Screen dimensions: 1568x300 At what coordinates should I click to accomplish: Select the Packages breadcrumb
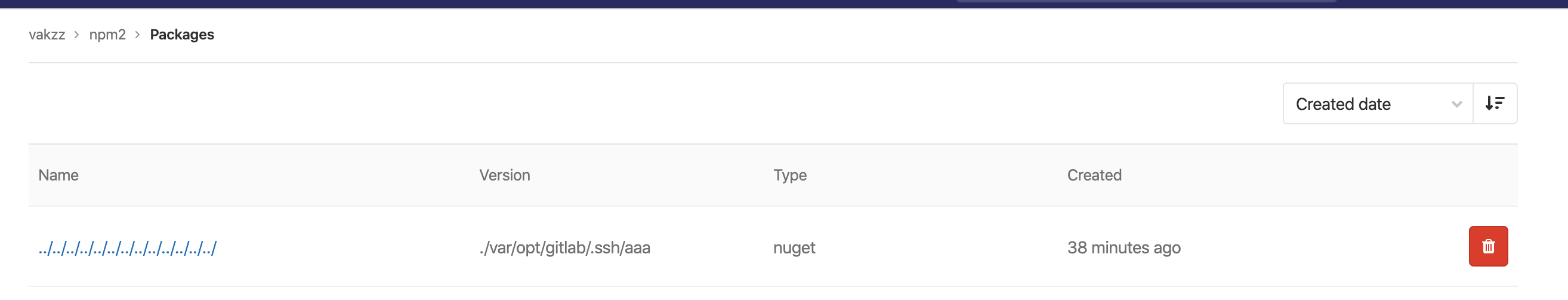tap(182, 35)
